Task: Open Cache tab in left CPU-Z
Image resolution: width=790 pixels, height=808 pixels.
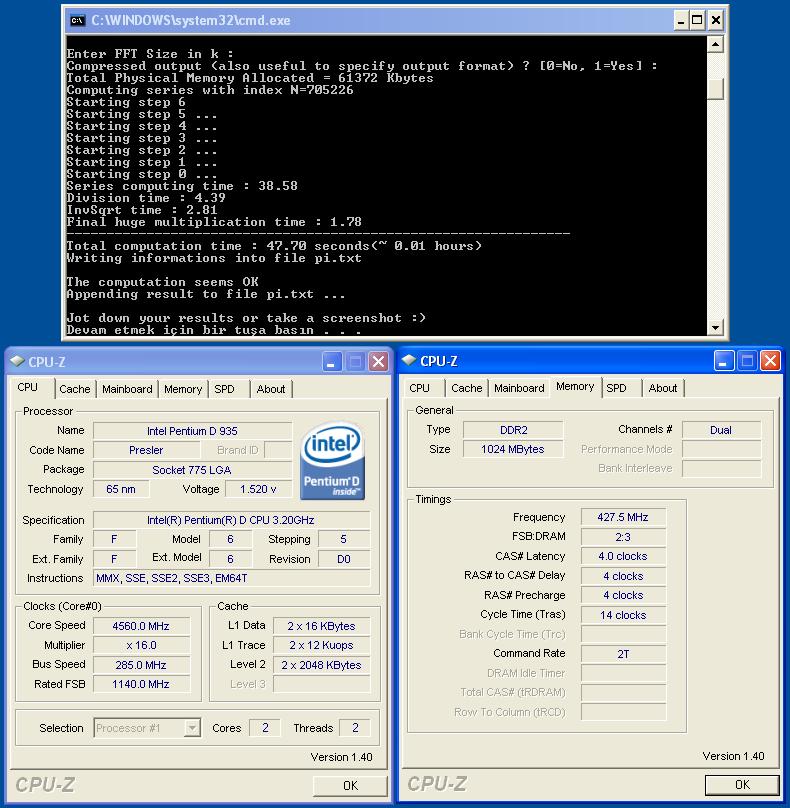Action: coord(75,389)
